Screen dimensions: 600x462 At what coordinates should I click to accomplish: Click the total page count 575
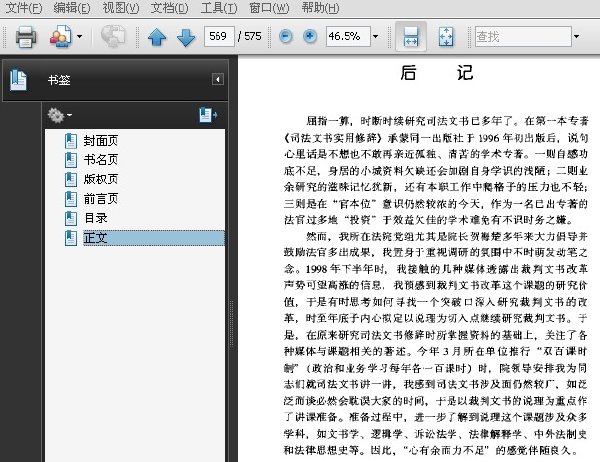click(x=253, y=36)
